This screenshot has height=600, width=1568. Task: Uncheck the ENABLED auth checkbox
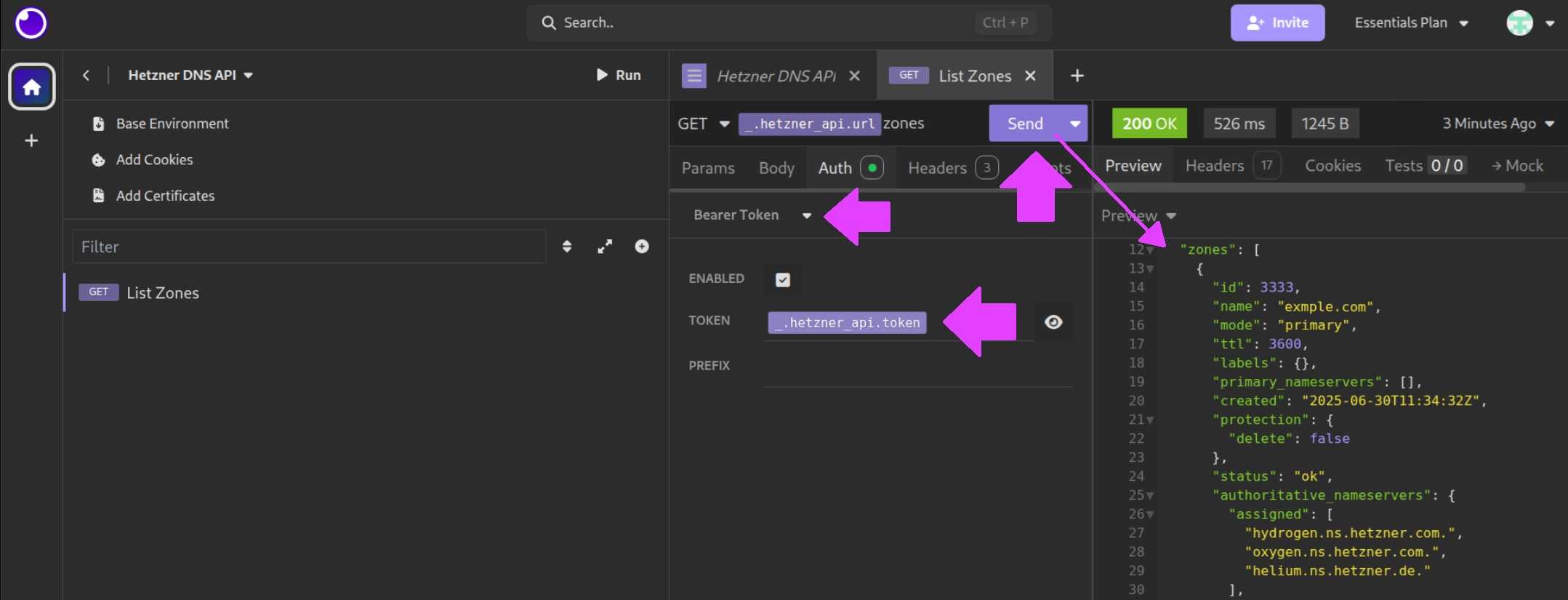pos(782,280)
